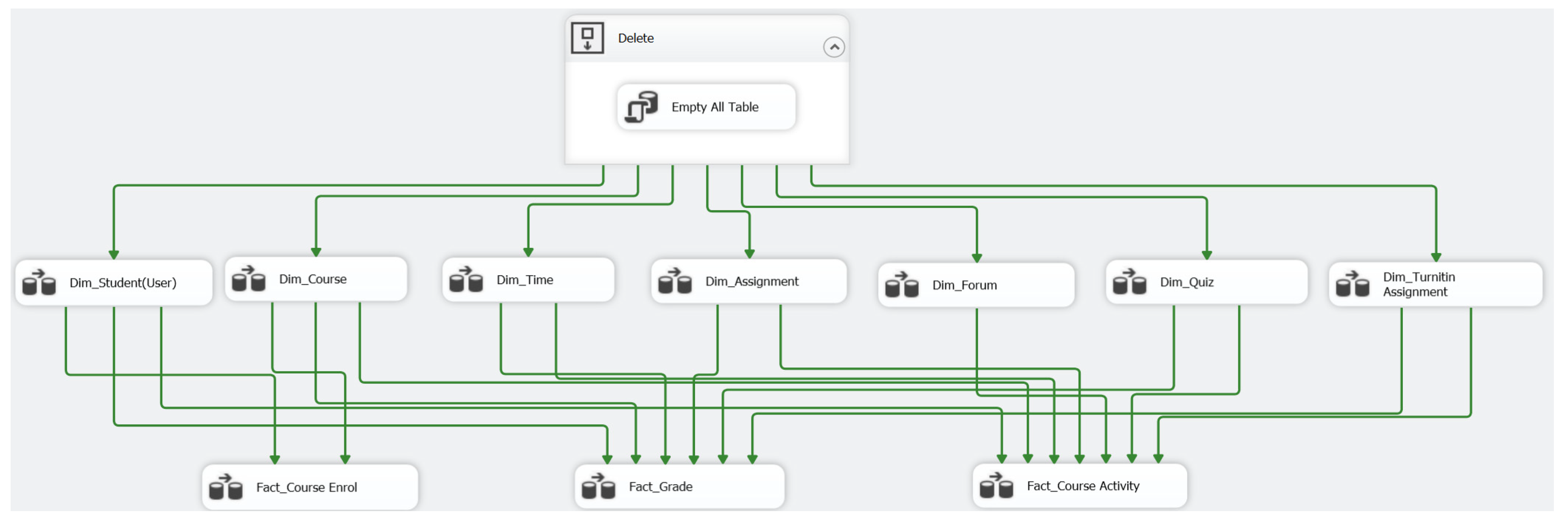Click the Fact_Course Enrol data flow icon
This screenshot has height=521, width=1568.
(x=225, y=487)
